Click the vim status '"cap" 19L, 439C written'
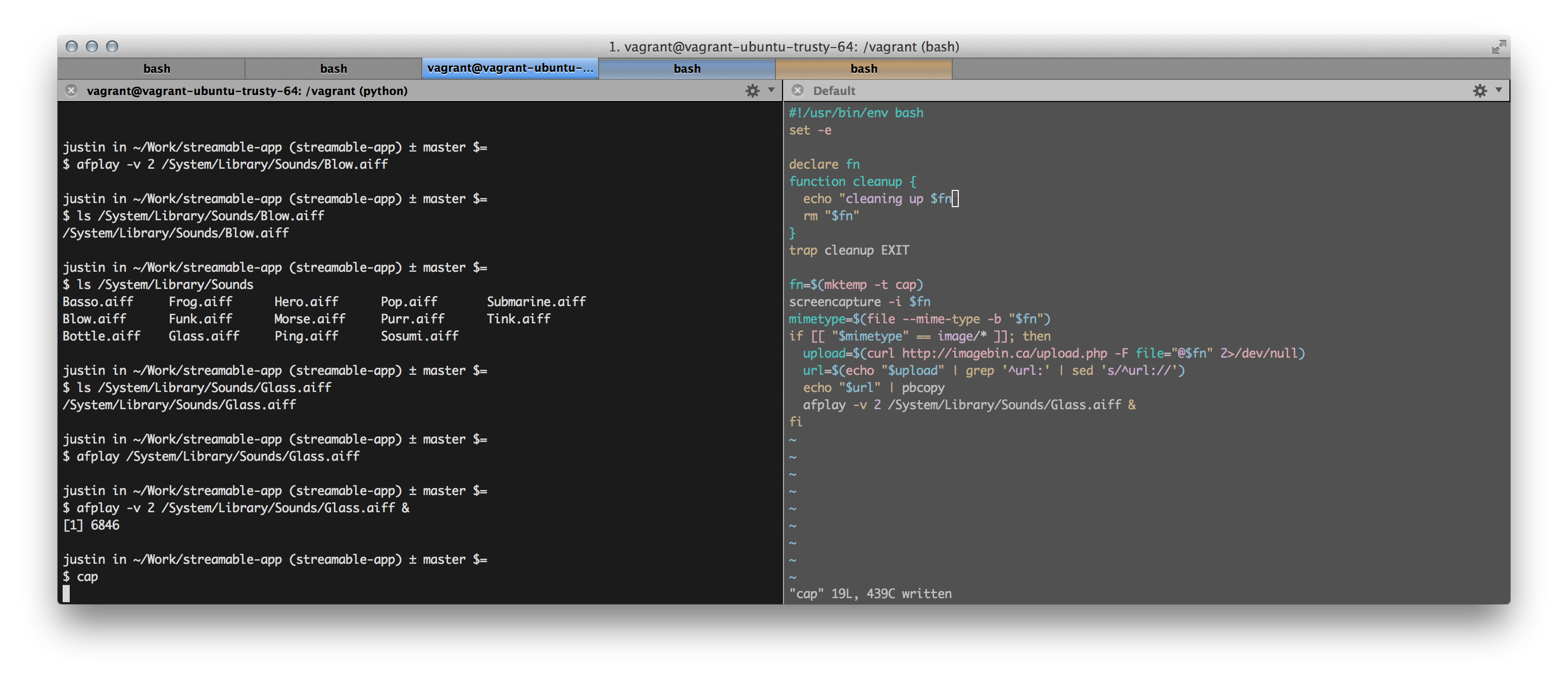 [x=870, y=594]
